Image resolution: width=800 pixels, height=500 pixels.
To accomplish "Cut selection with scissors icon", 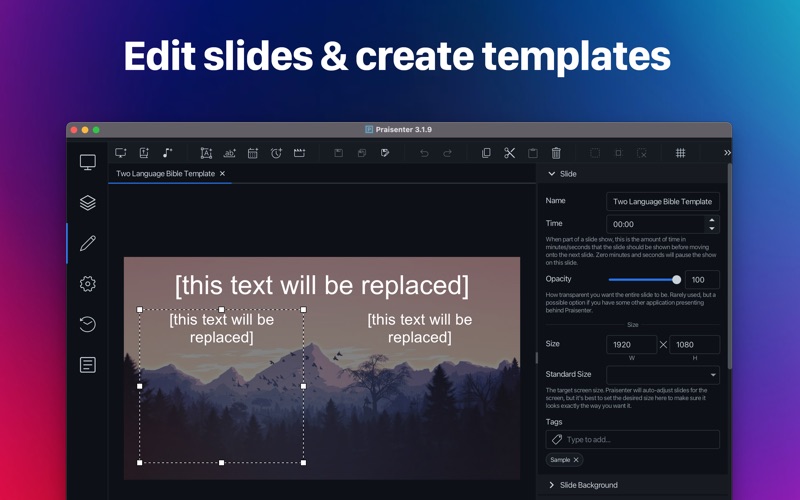I will pyautogui.click(x=509, y=153).
